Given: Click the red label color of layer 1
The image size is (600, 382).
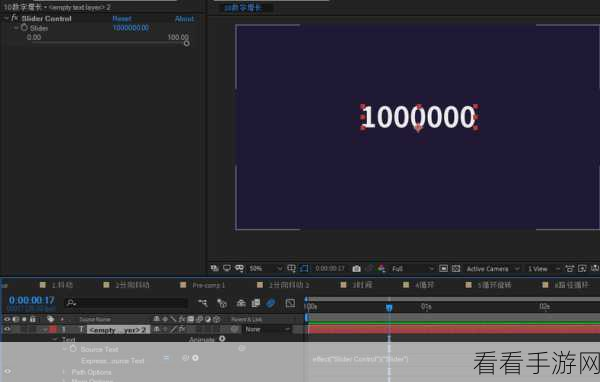Looking at the screenshot, I should click(53, 329).
